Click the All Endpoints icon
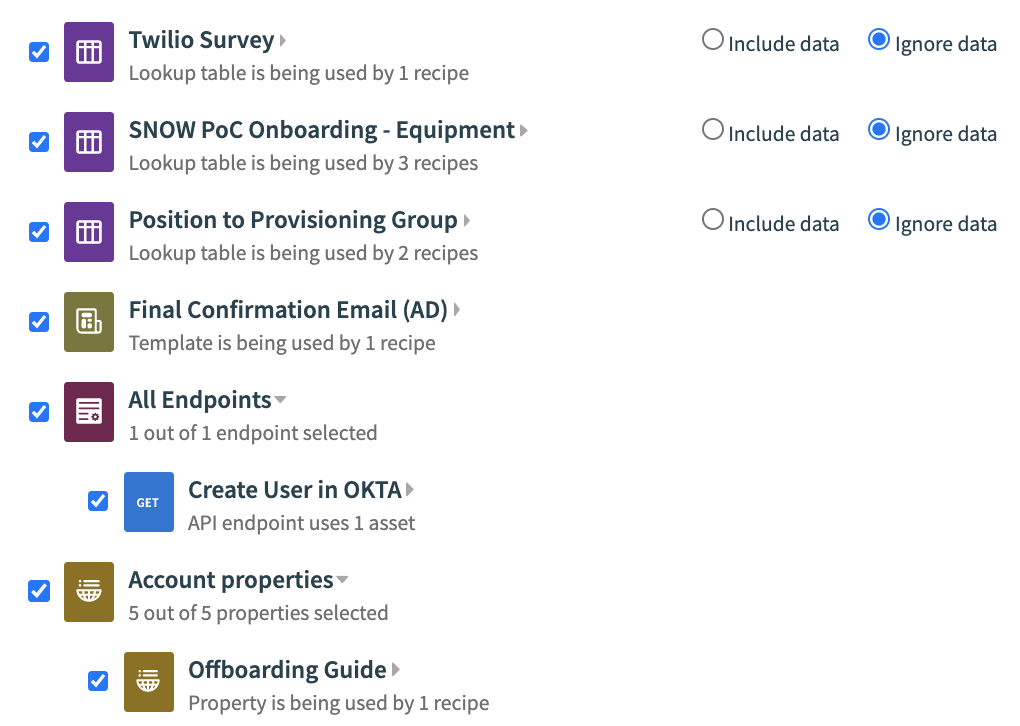 pos(88,412)
